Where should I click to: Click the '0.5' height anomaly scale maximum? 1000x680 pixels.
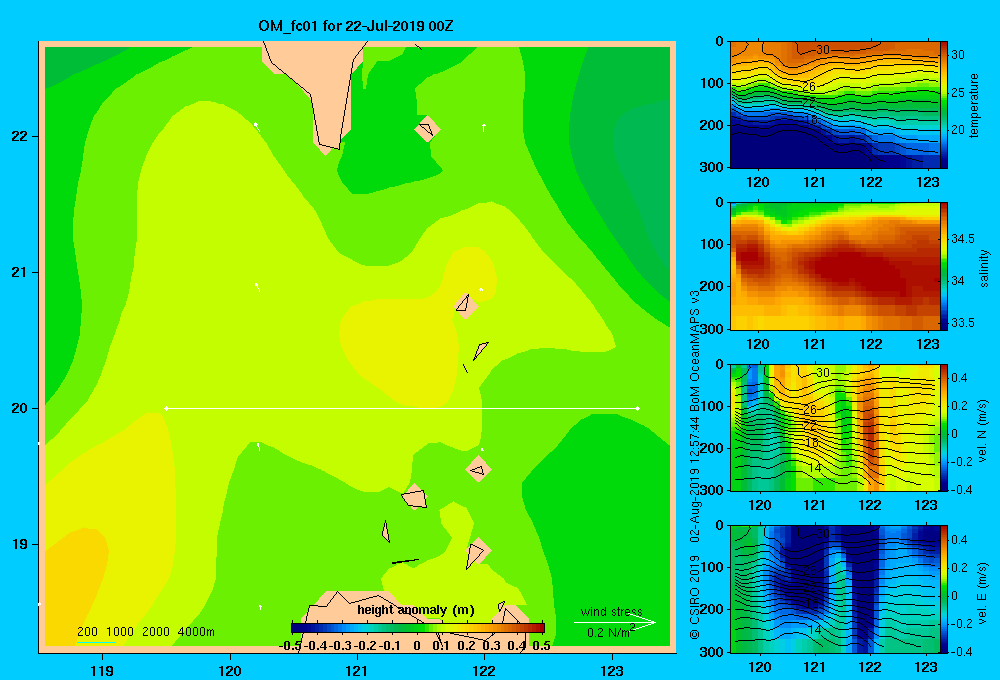tap(541, 646)
